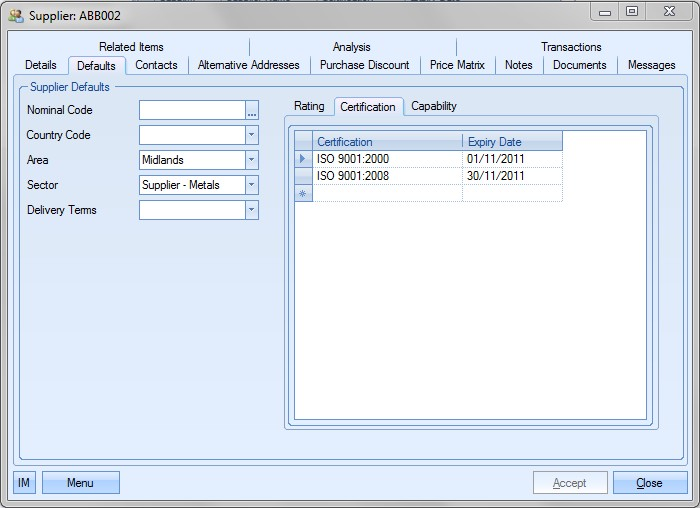The height and width of the screenshot is (508, 700).
Task: Click the new row asterisk marker
Action: click(303, 193)
